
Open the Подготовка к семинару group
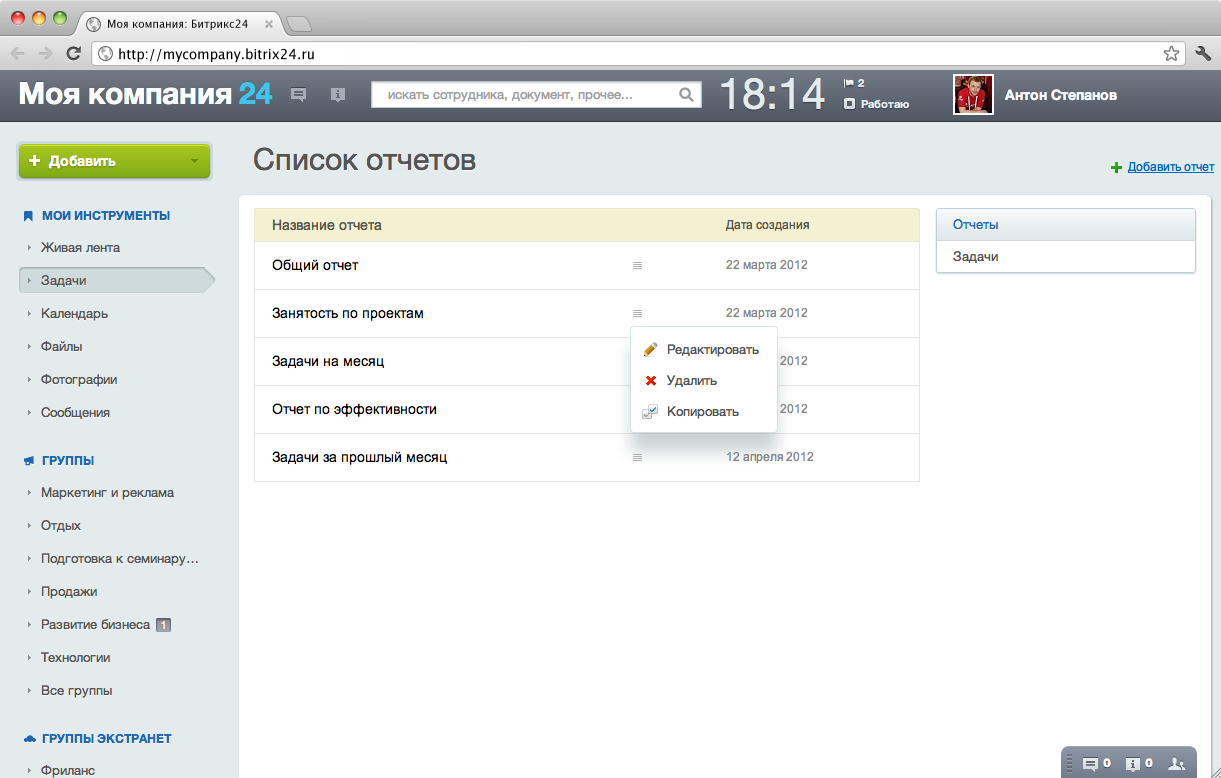point(120,558)
